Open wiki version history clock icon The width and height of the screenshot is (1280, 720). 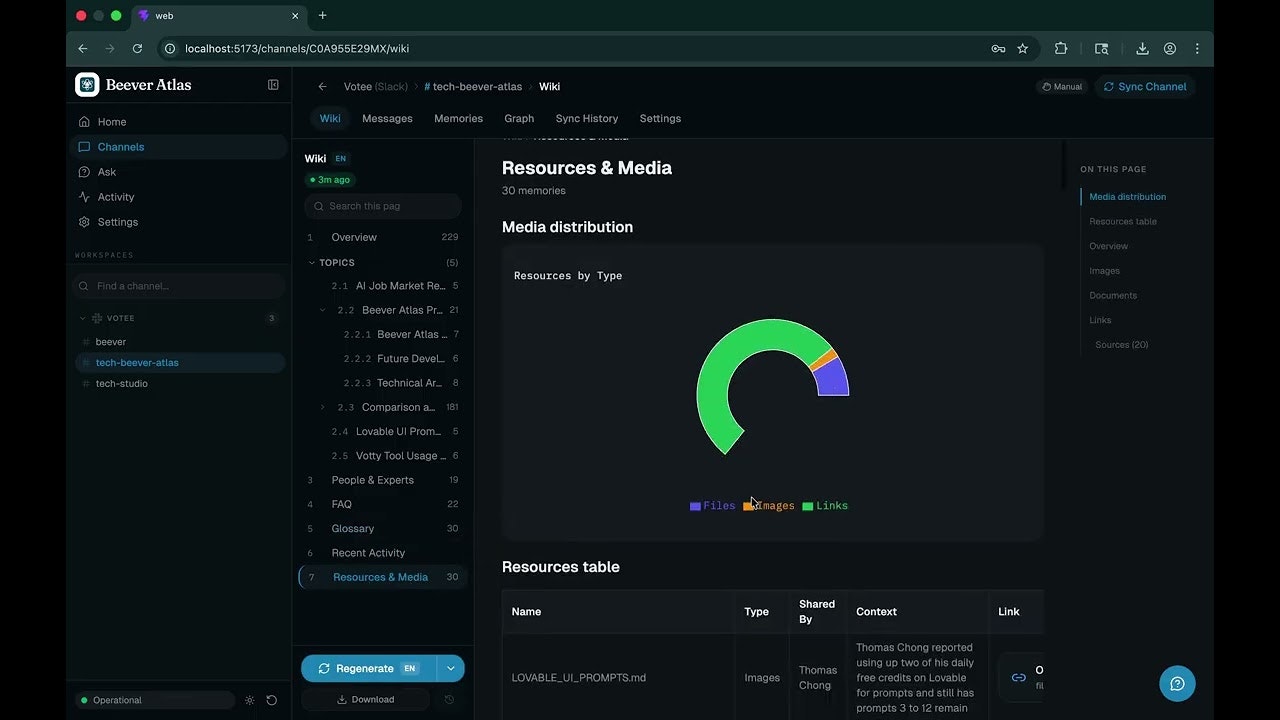click(x=450, y=700)
